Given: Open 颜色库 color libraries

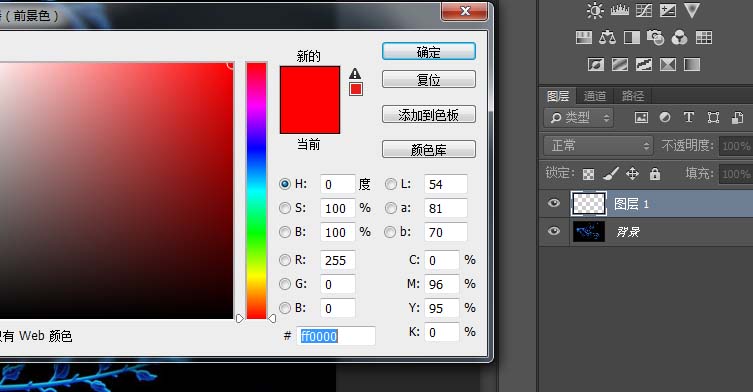Looking at the screenshot, I should click(429, 149).
